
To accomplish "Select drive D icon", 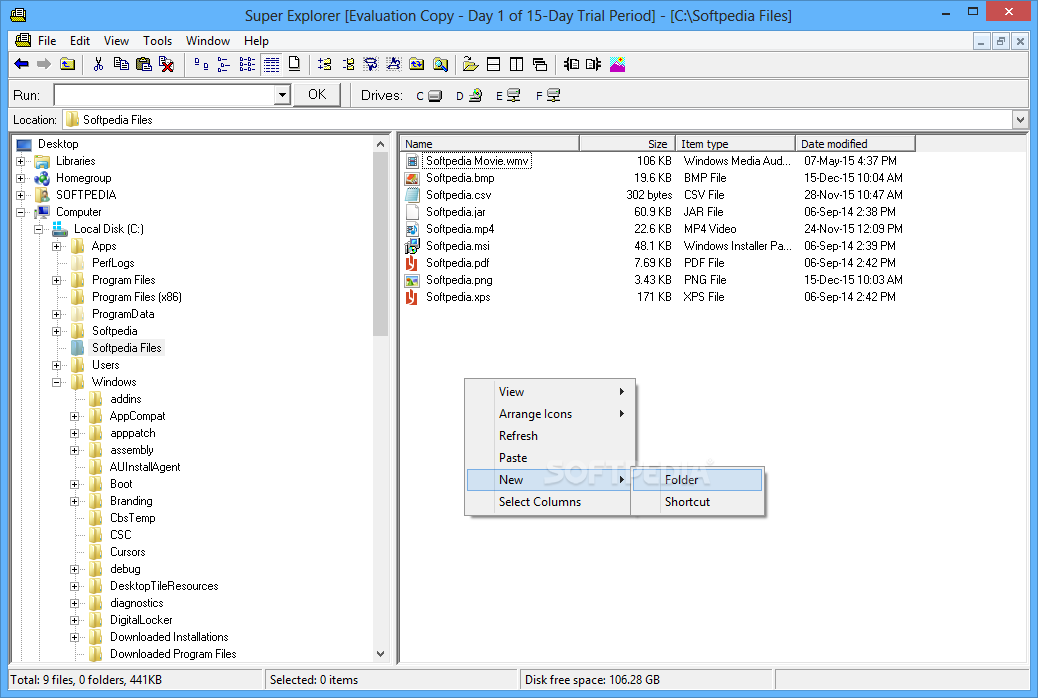I will click(x=469, y=96).
